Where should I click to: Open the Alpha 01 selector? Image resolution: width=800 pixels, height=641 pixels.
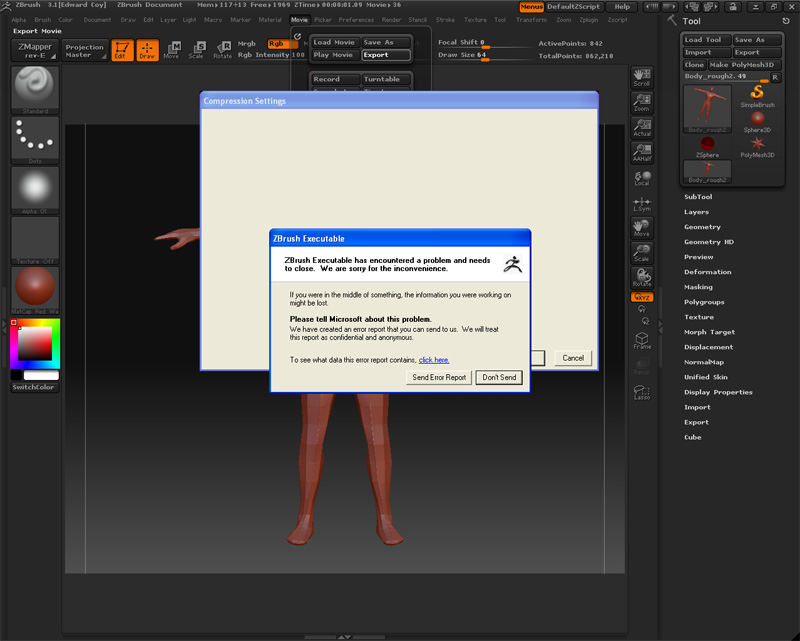click(x=35, y=190)
